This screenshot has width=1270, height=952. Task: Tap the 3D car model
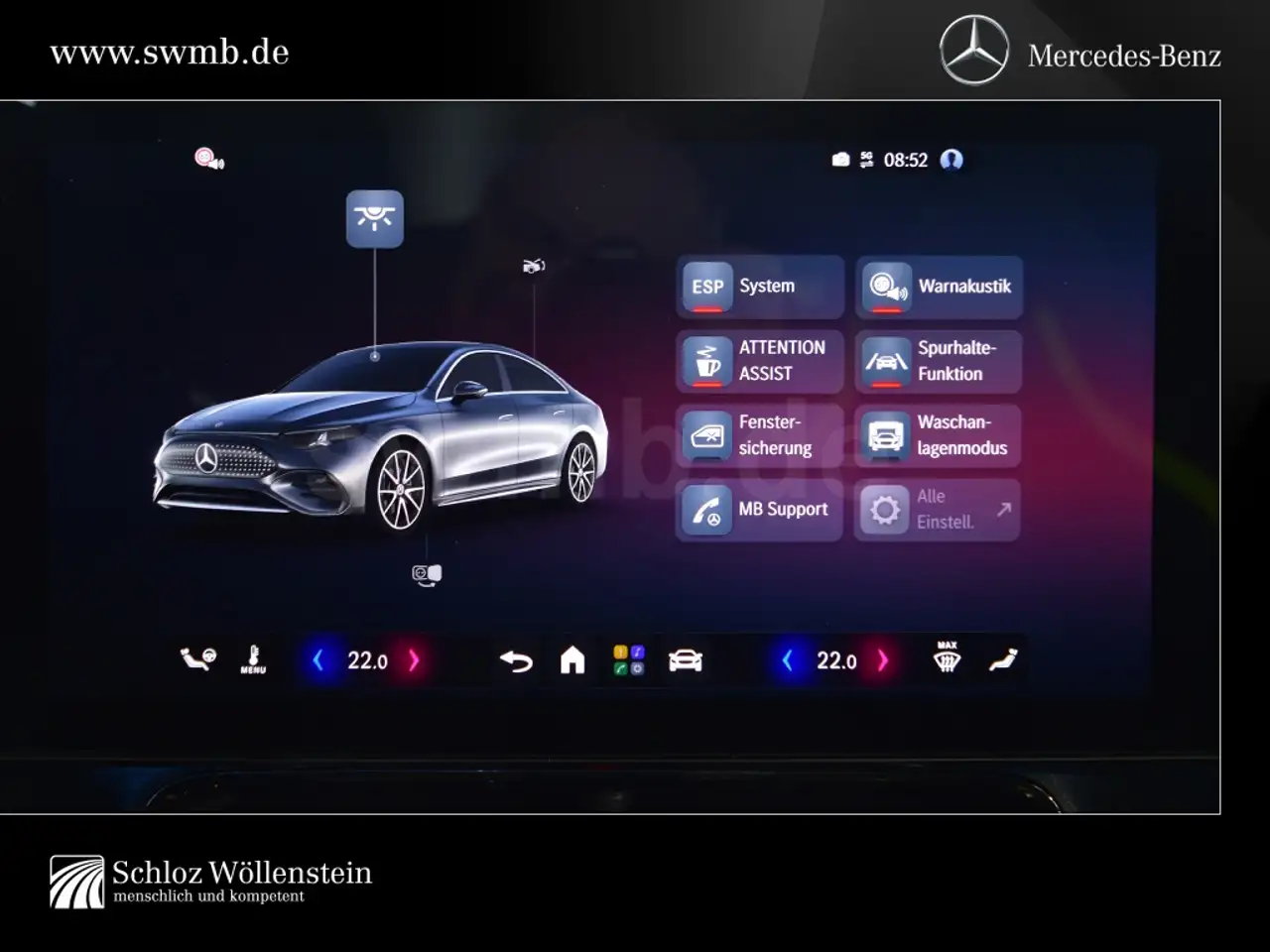(x=381, y=437)
